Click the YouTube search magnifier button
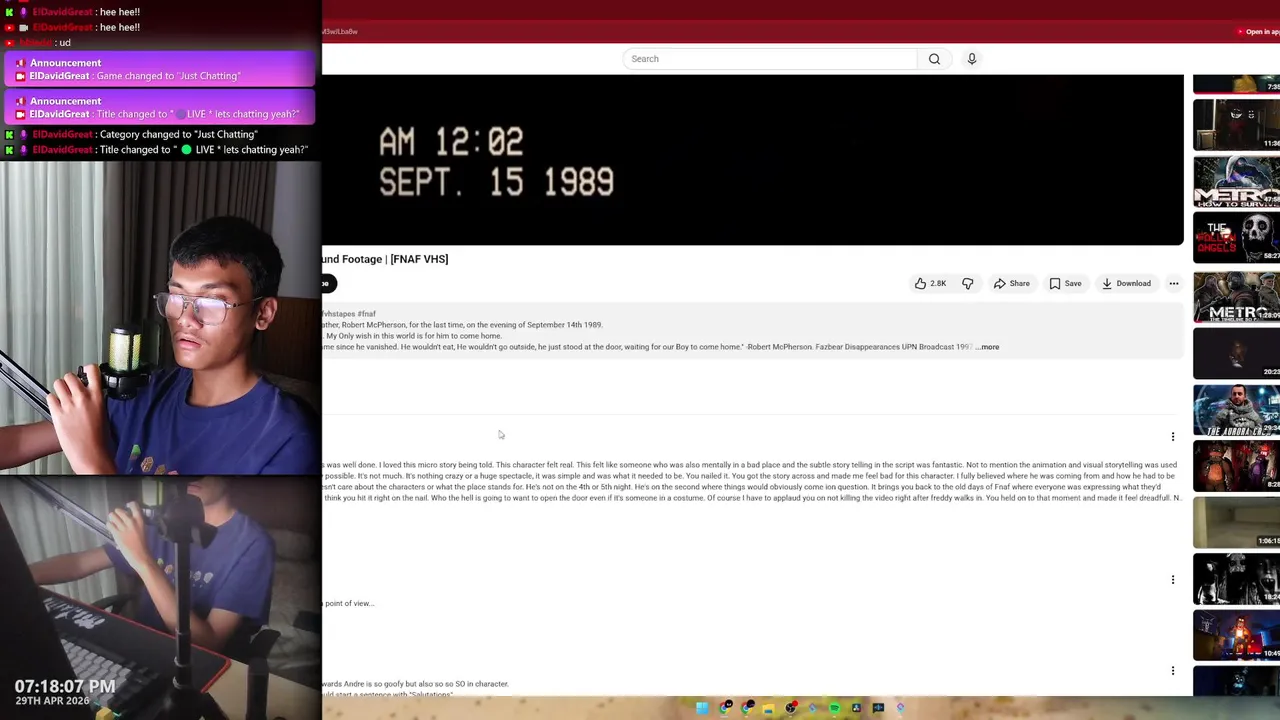 click(934, 59)
